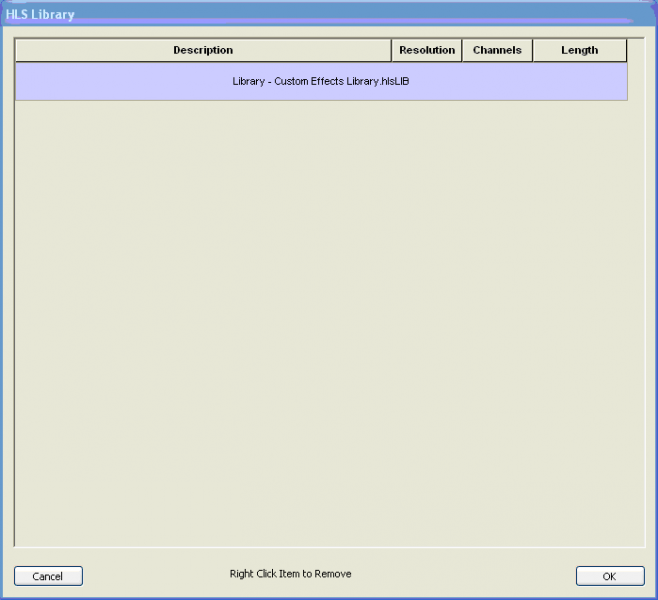Click the 'Right Click Item to Remove' hint
Viewport: 658px width, 600px height.
pyautogui.click(x=290, y=574)
